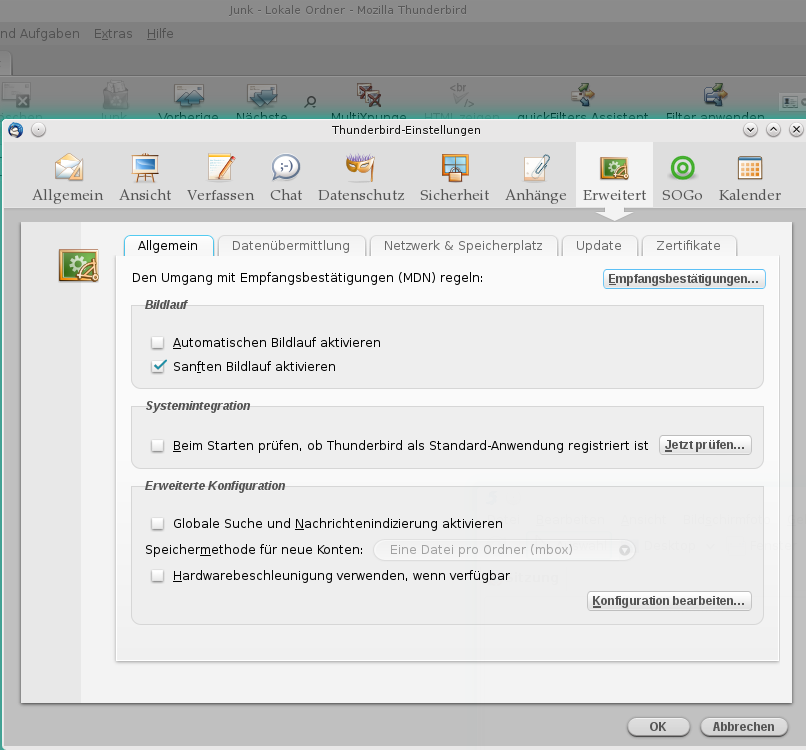The width and height of the screenshot is (806, 750).
Task: Open the Datenschutz settings category
Action: click(x=361, y=177)
